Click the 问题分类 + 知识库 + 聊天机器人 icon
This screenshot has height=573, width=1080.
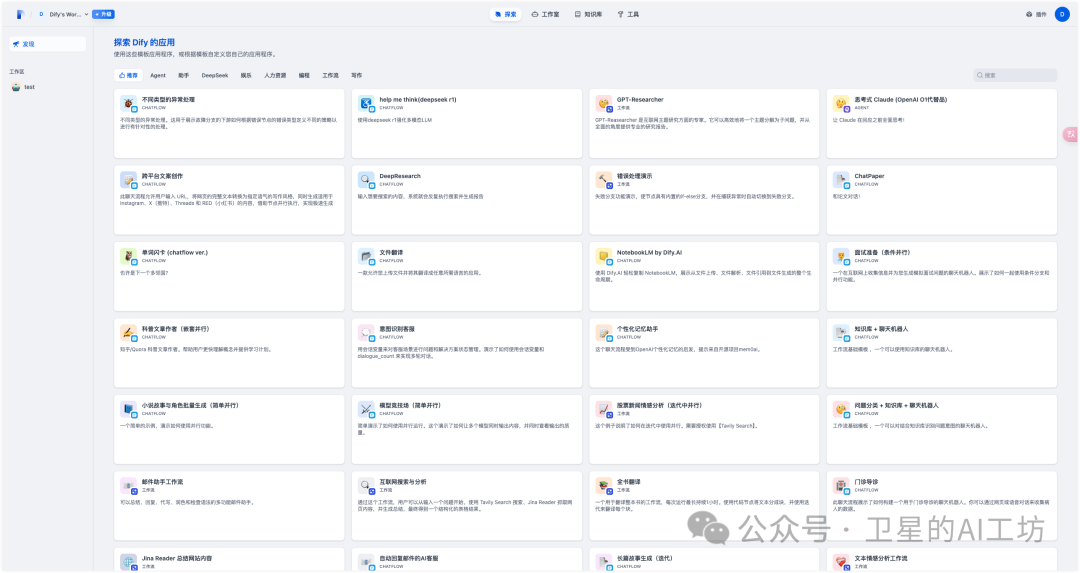[x=842, y=410]
